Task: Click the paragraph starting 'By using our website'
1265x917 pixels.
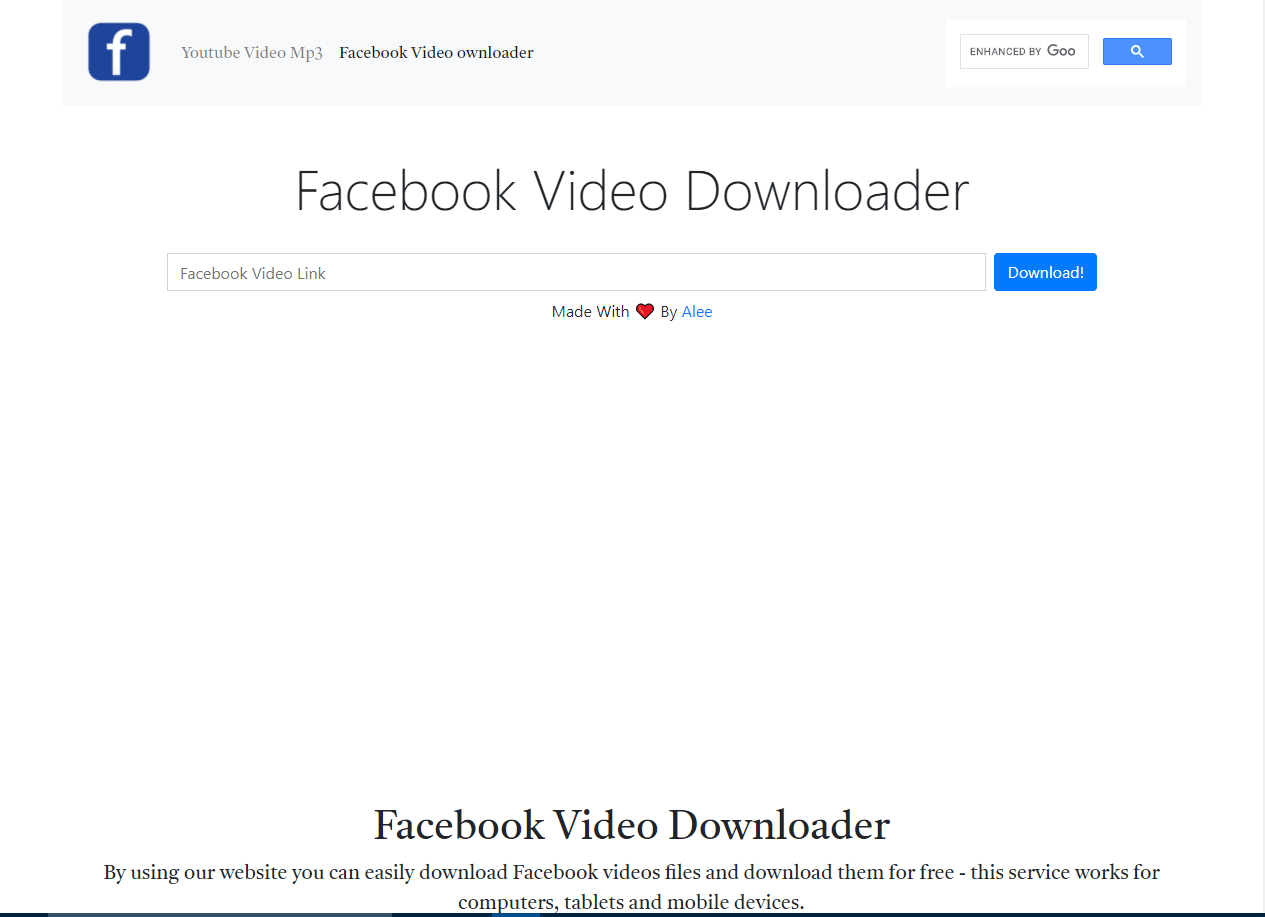Action: point(632,887)
